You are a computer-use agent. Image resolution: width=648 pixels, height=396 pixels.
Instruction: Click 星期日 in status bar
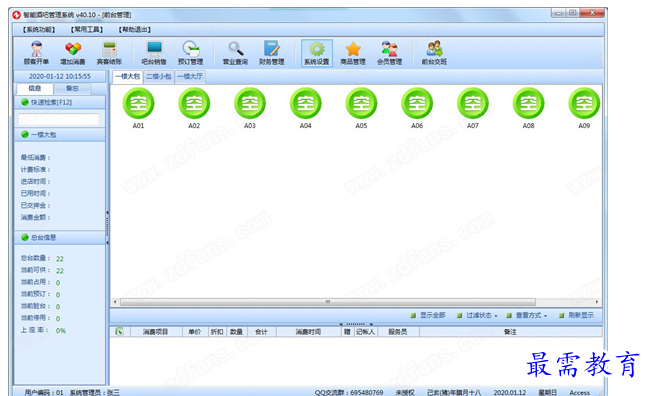tap(548, 392)
